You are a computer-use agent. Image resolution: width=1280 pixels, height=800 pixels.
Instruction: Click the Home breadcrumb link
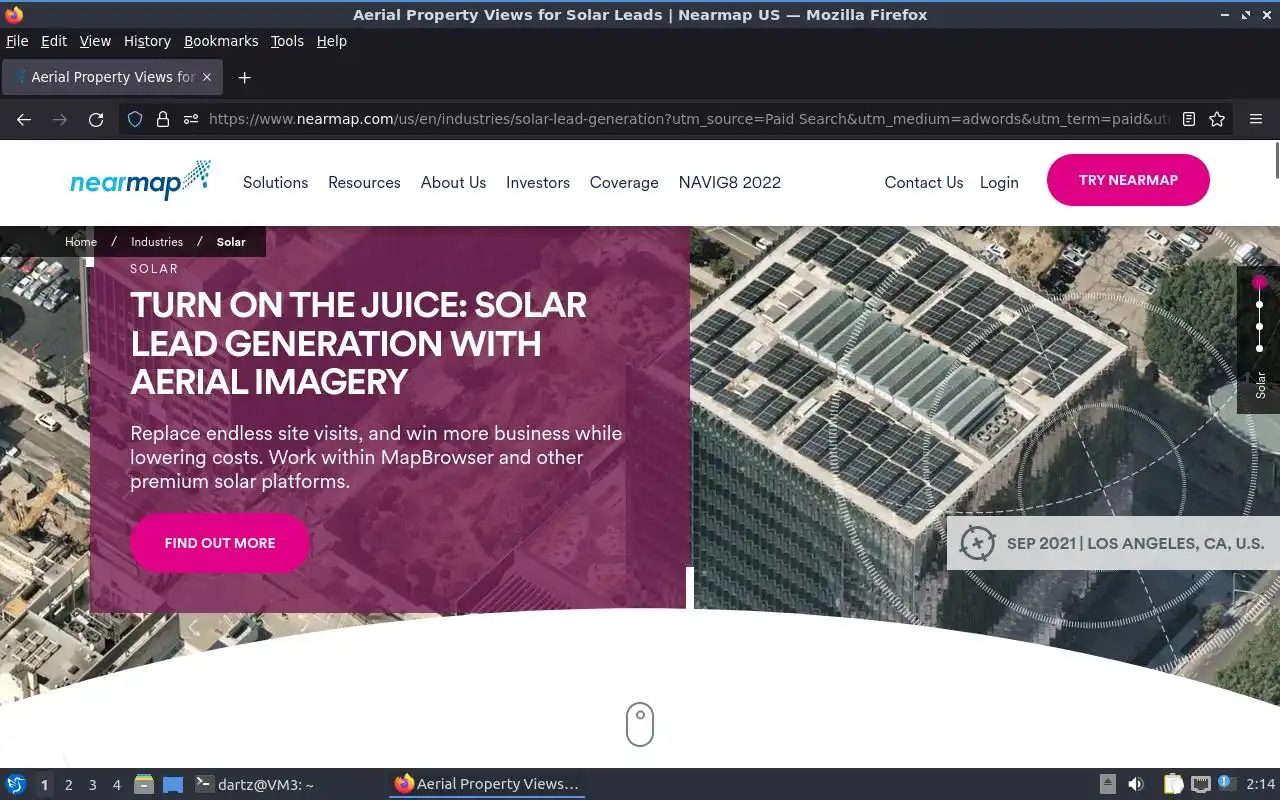[x=81, y=242]
